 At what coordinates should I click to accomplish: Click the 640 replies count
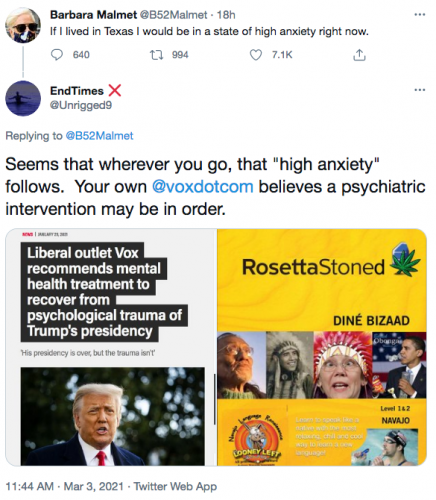(x=81, y=55)
